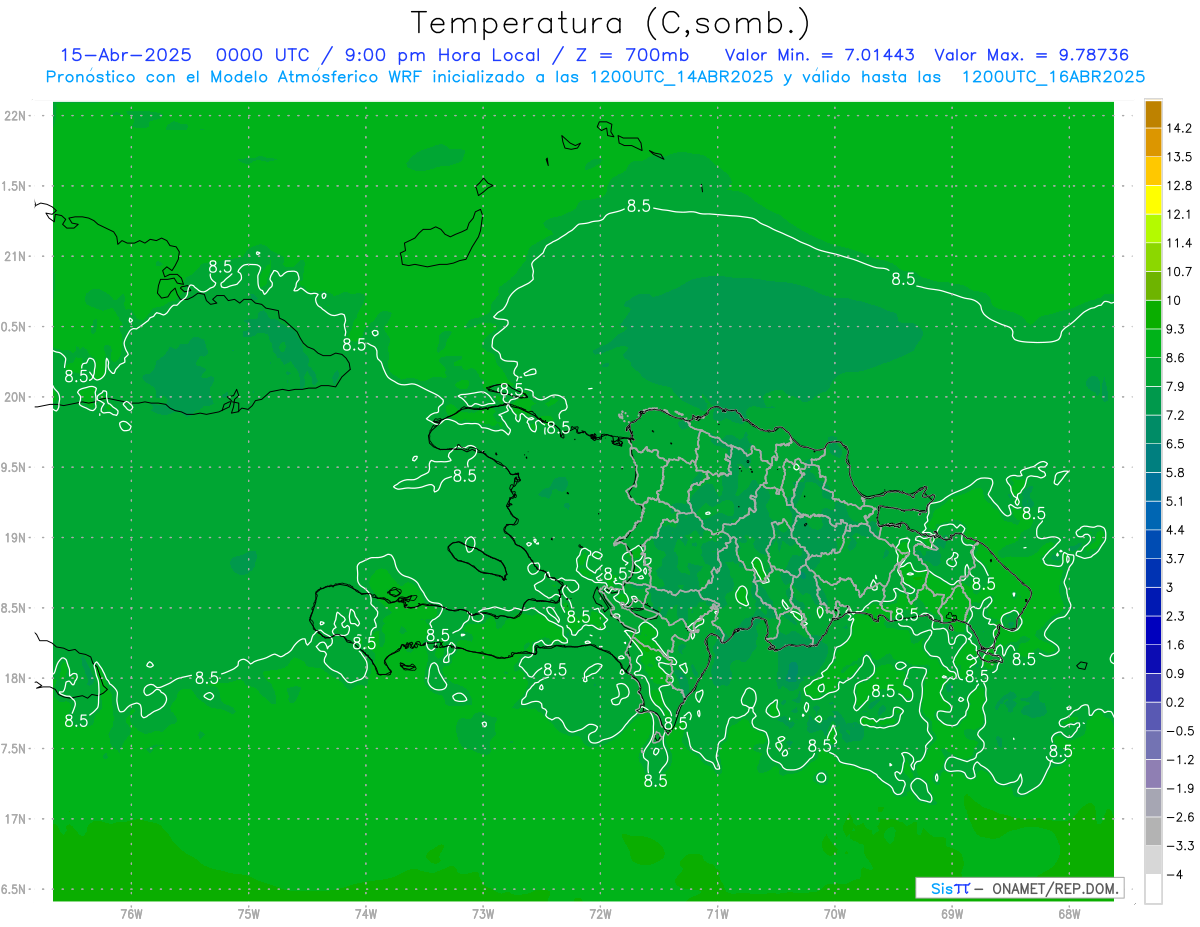
Task: Click the legend value '-4'
Action: click(1174, 874)
